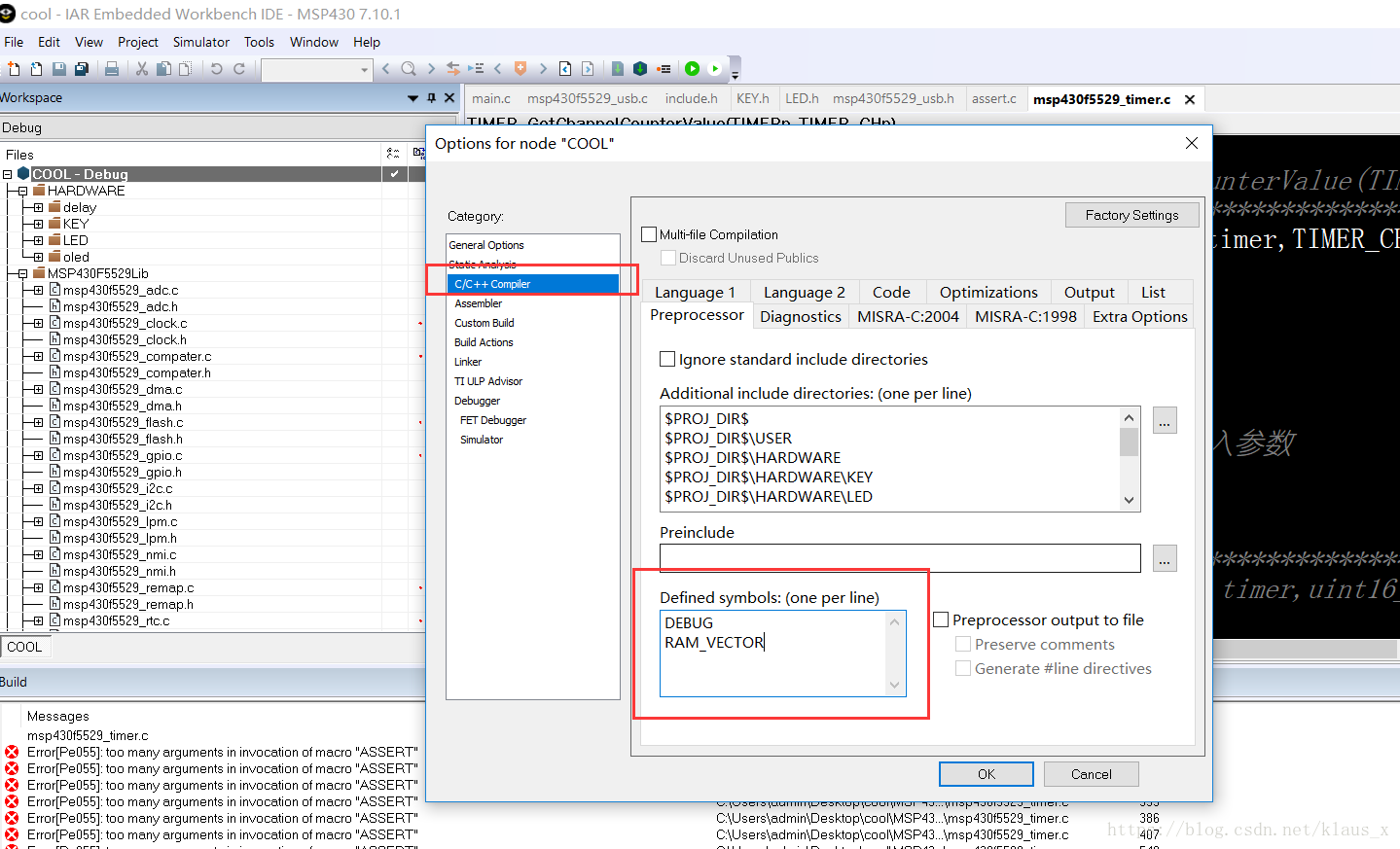Select Linker in the Category list
Viewport: 1400px width, 849px height.
pos(468,362)
